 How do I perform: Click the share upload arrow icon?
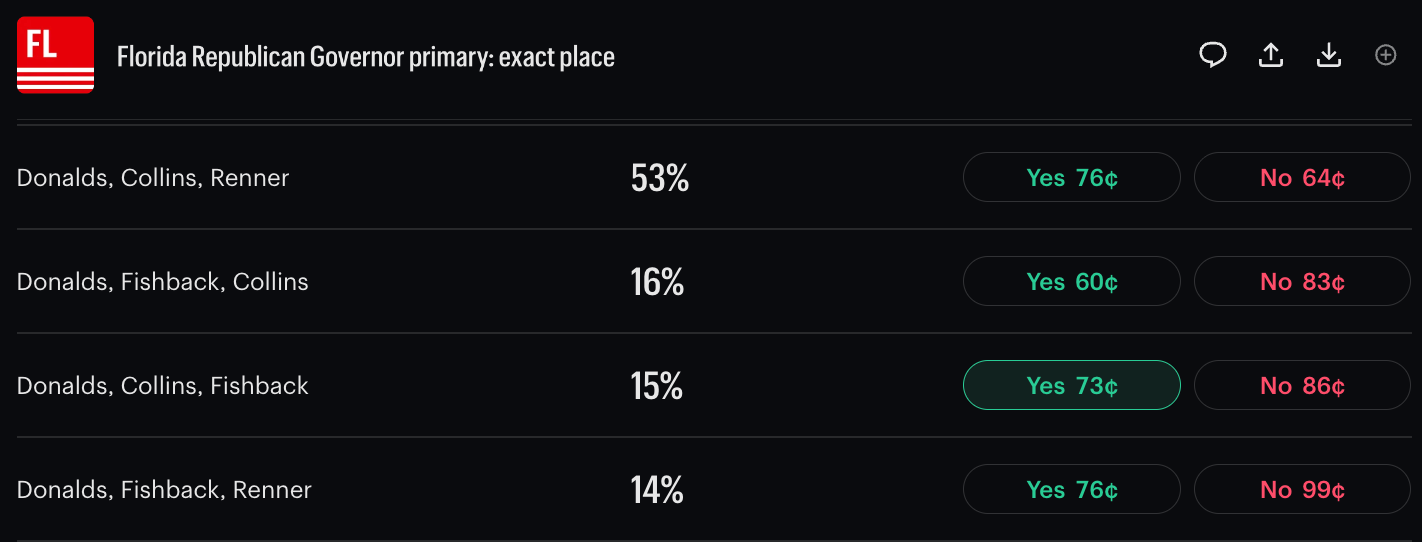point(1271,56)
